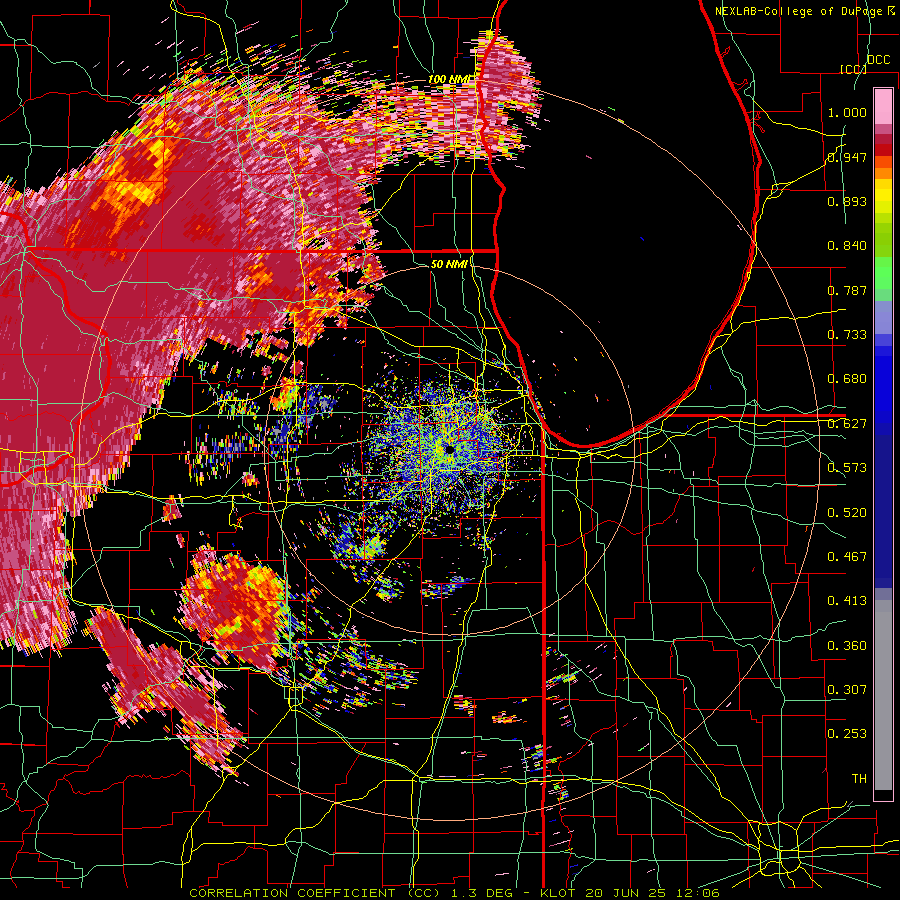Image resolution: width=900 pixels, height=900 pixels.
Task: Click the CORRELATION COEFFICIENT caption at bottom
Action: pyautogui.click(x=454, y=893)
